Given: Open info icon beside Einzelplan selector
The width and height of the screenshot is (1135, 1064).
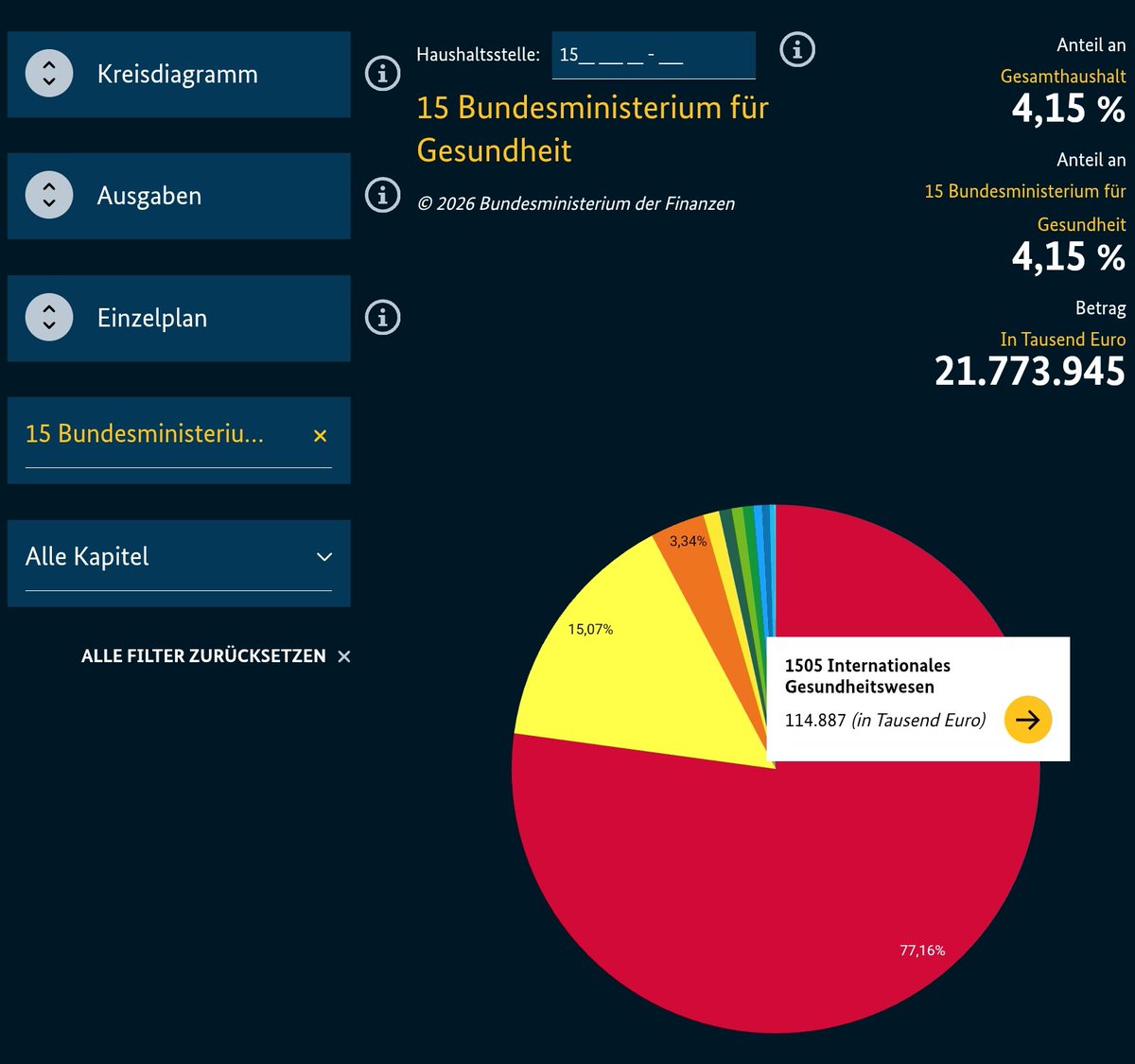Looking at the screenshot, I should [x=383, y=317].
